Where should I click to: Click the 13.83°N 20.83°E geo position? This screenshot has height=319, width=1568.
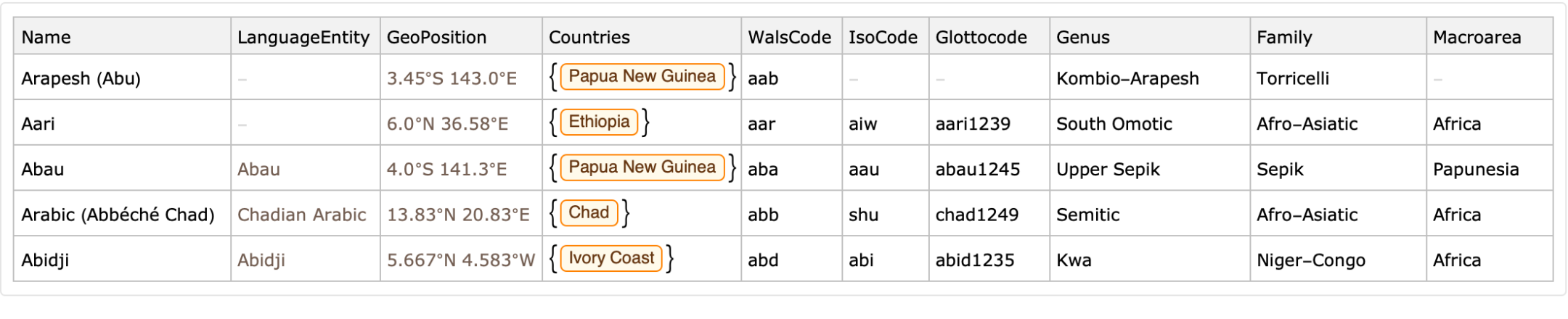click(x=458, y=215)
